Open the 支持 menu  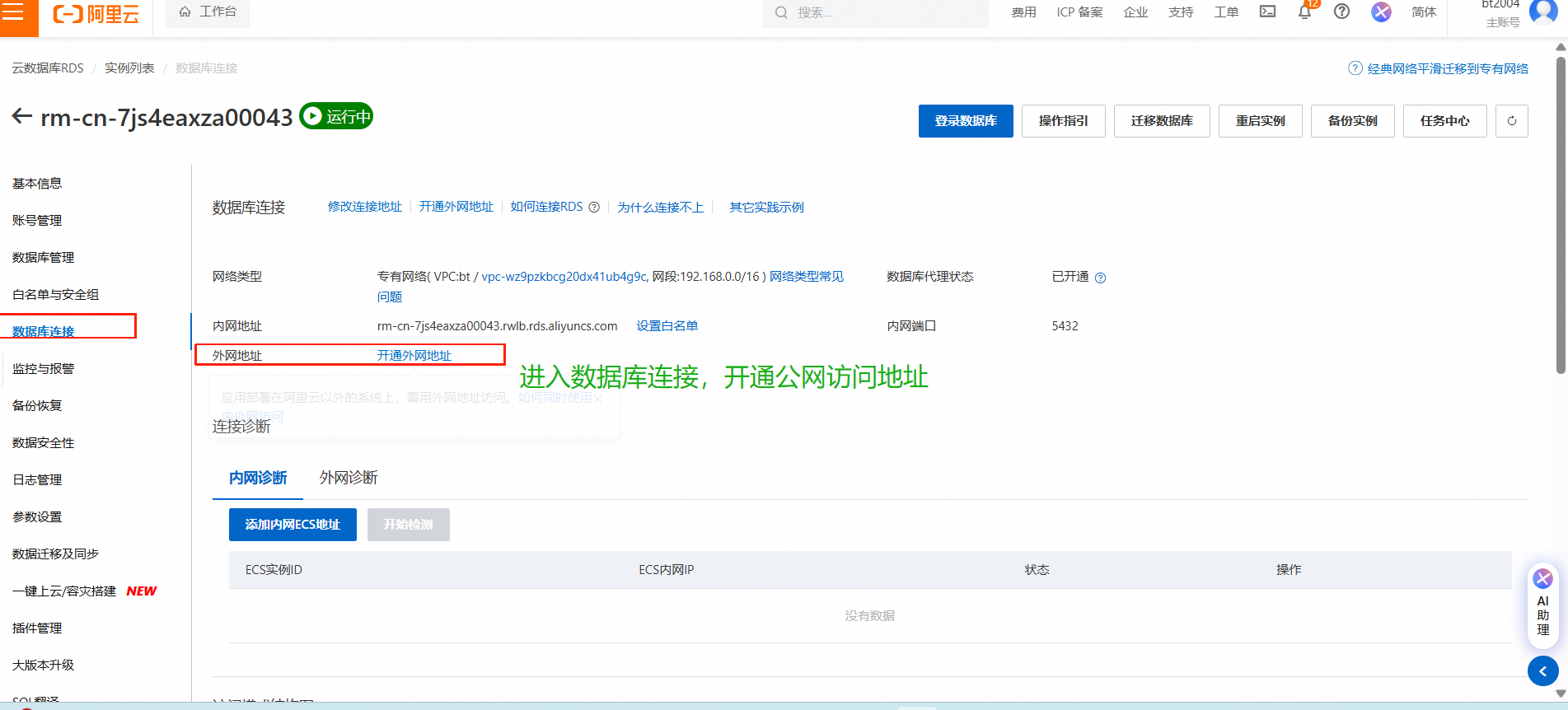coord(1181,12)
